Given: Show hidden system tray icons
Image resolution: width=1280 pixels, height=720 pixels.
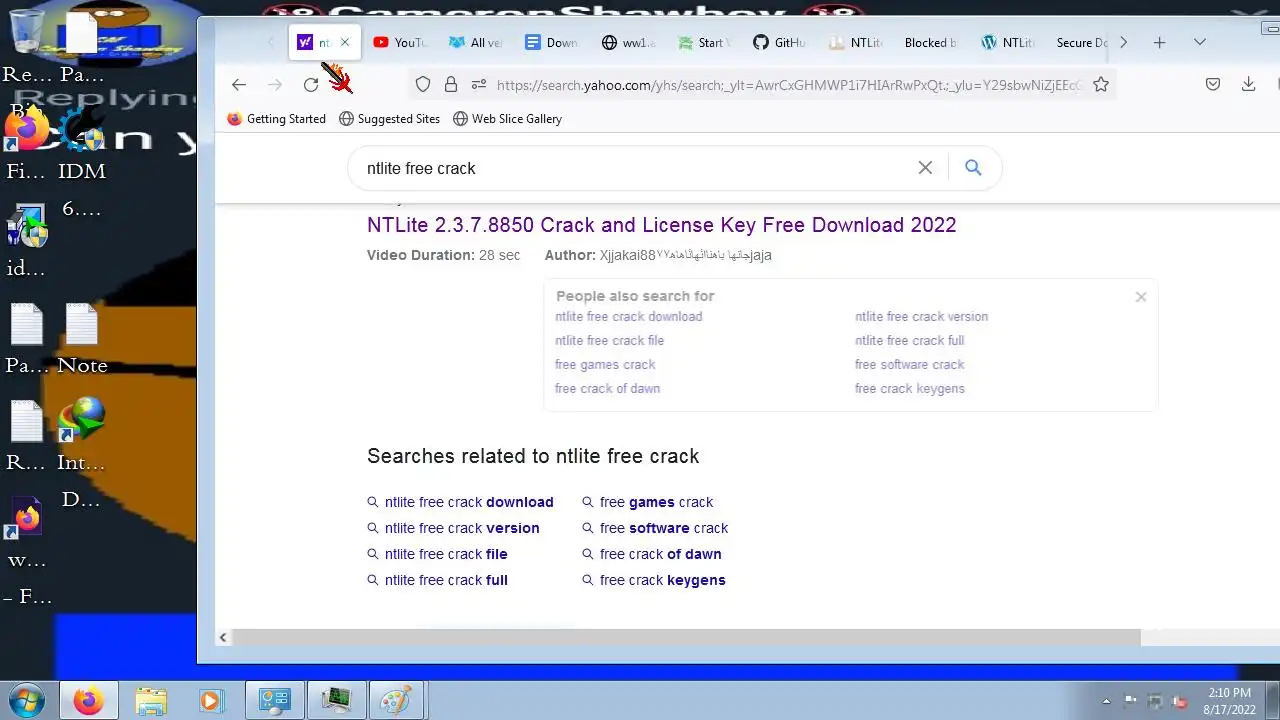Looking at the screenshot, I should (1106, 701).
